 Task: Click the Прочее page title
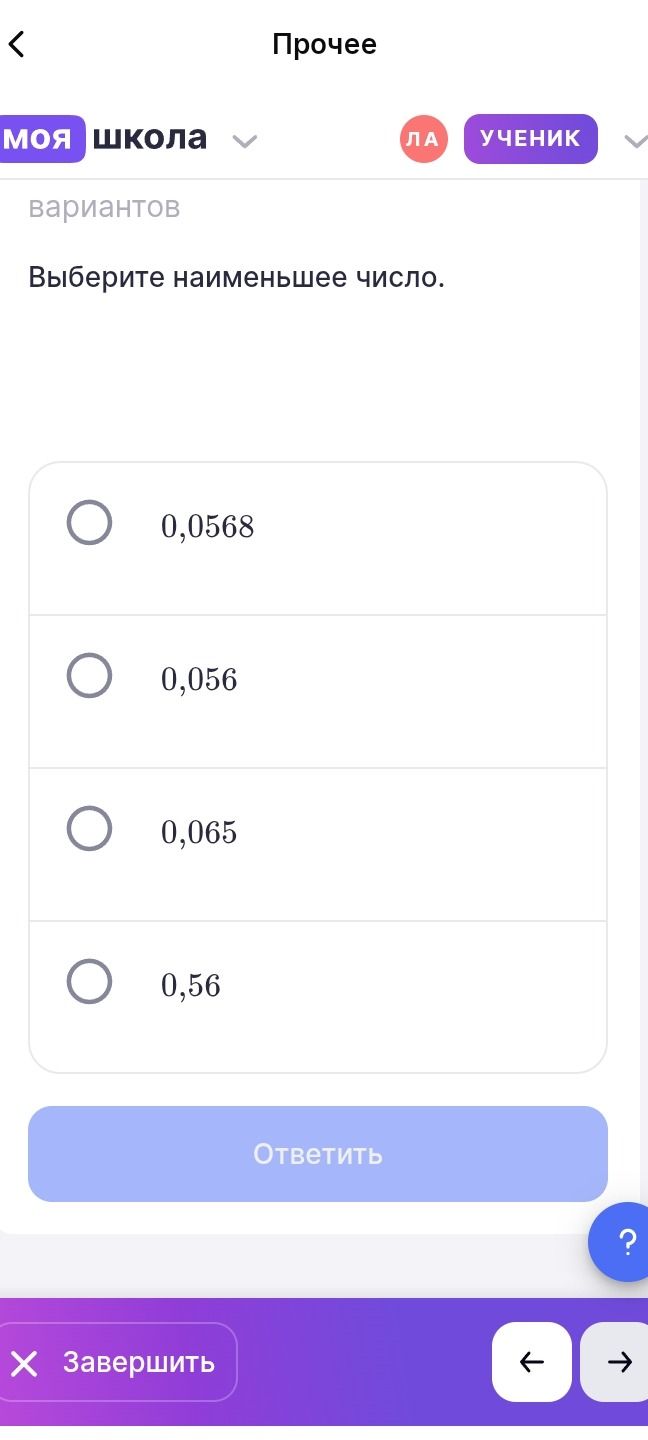click(x=324, y=44)
